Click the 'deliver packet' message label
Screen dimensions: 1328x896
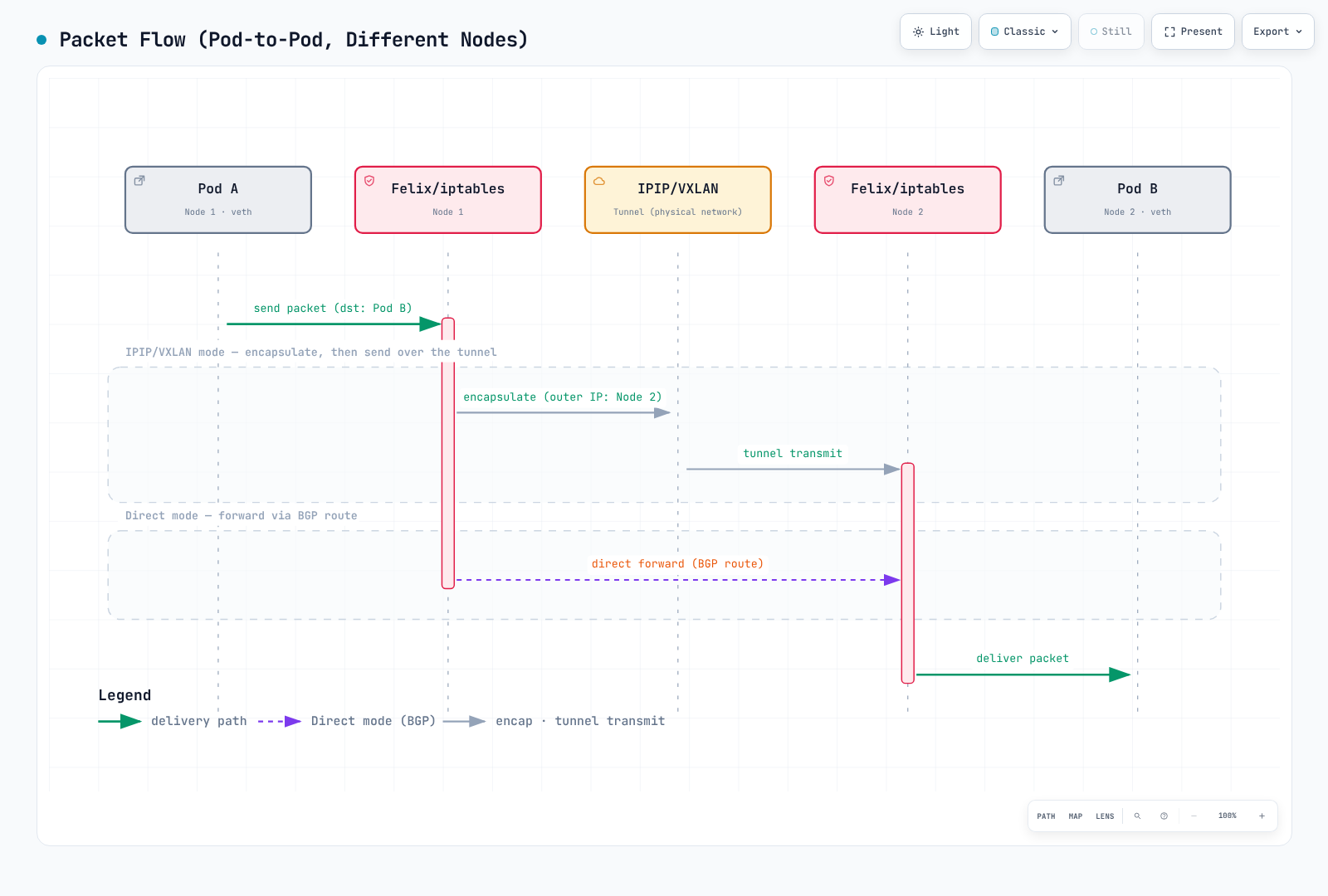click(1023, 658)
